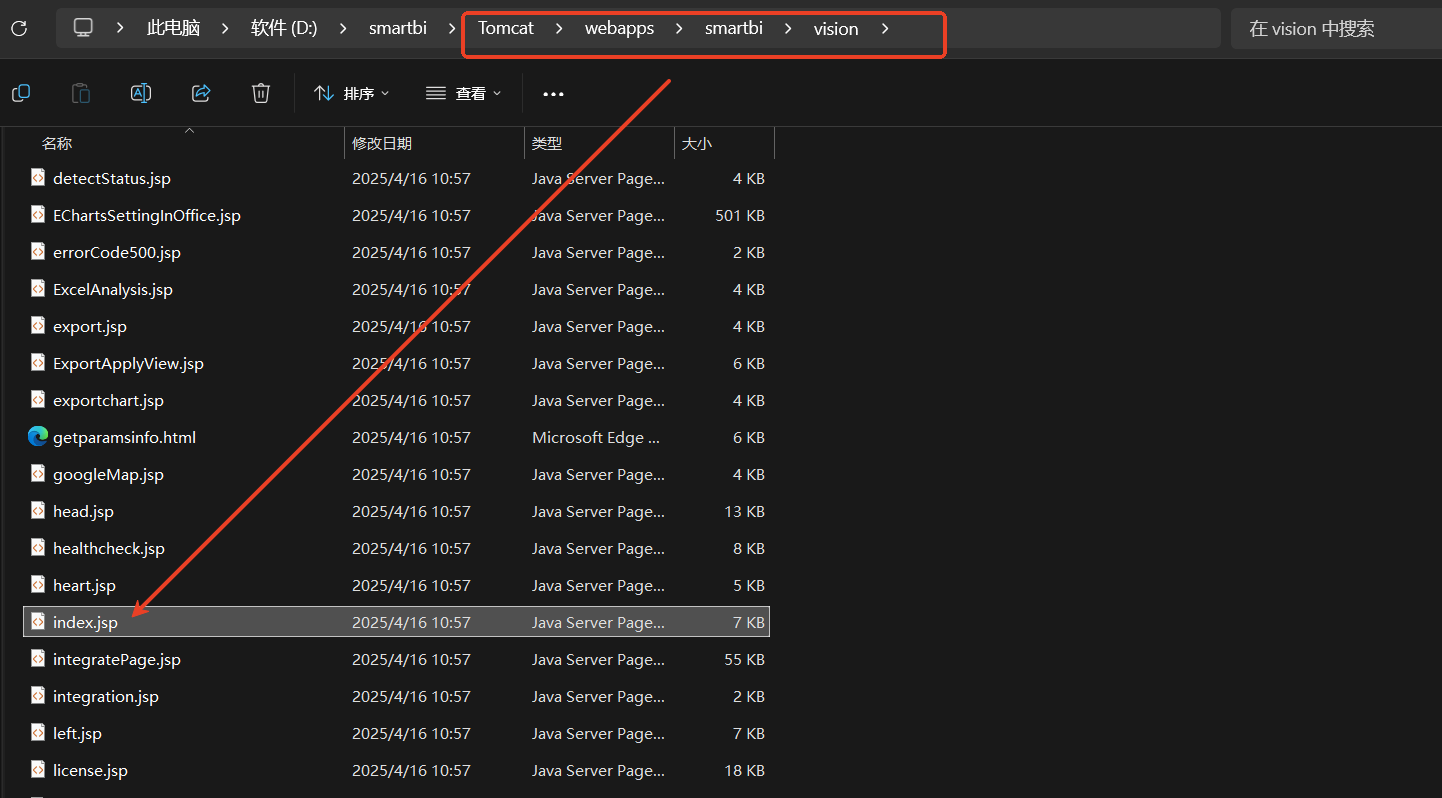
Task: Click the file icon of integration.jsp
Action: coord(38,696)
